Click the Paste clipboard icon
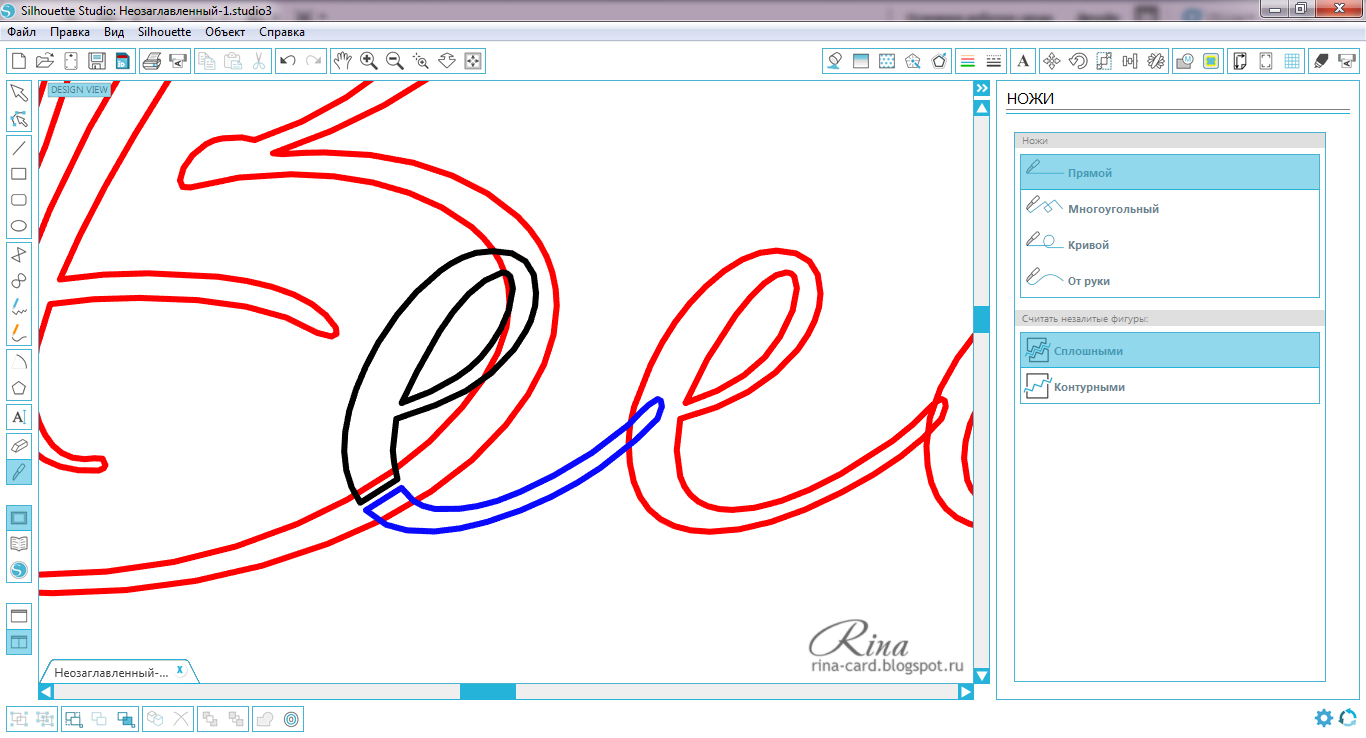1366x738 pixels. (x=233, y=61)
